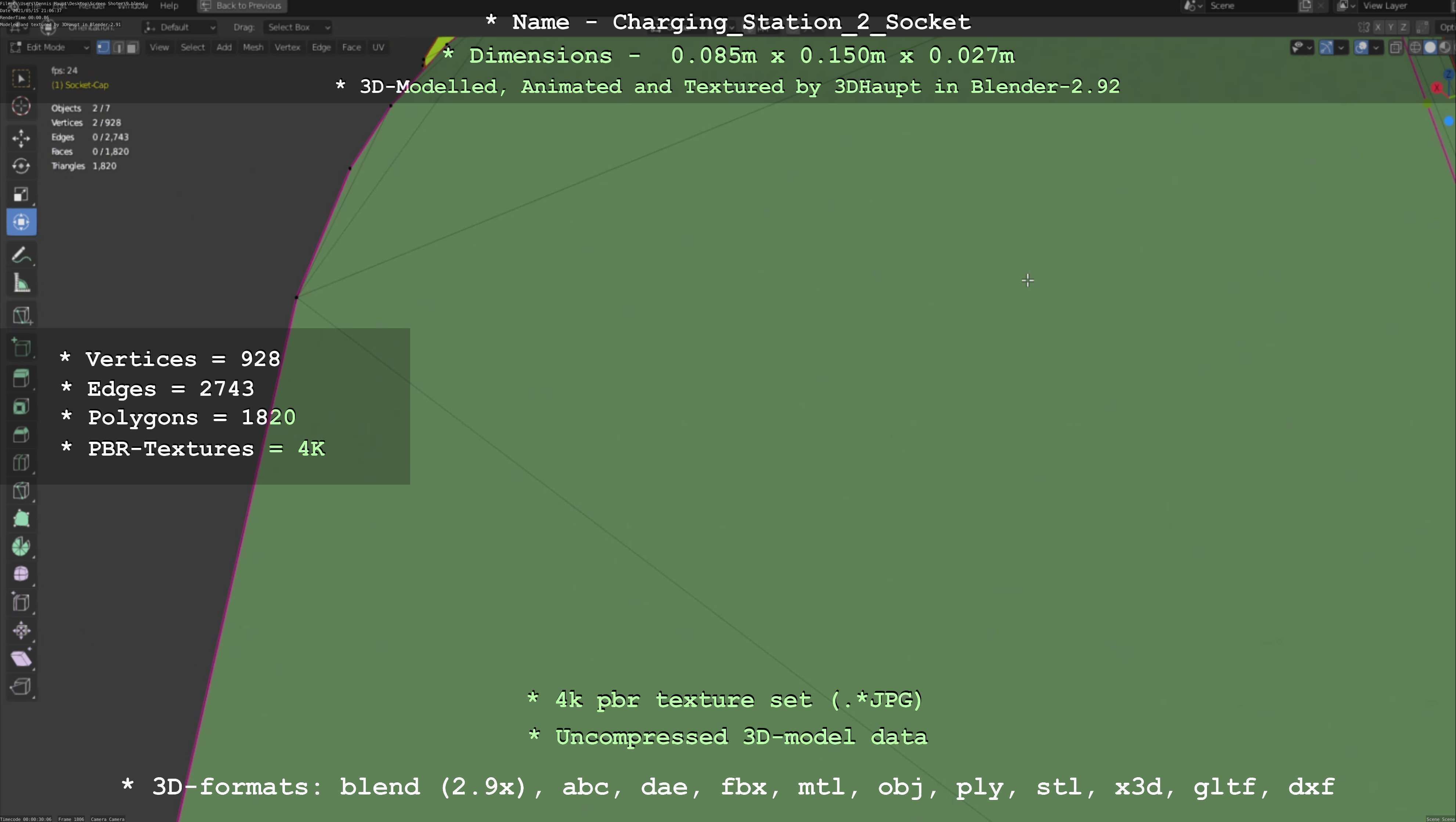Select the Transform tool

pos(21,222)
